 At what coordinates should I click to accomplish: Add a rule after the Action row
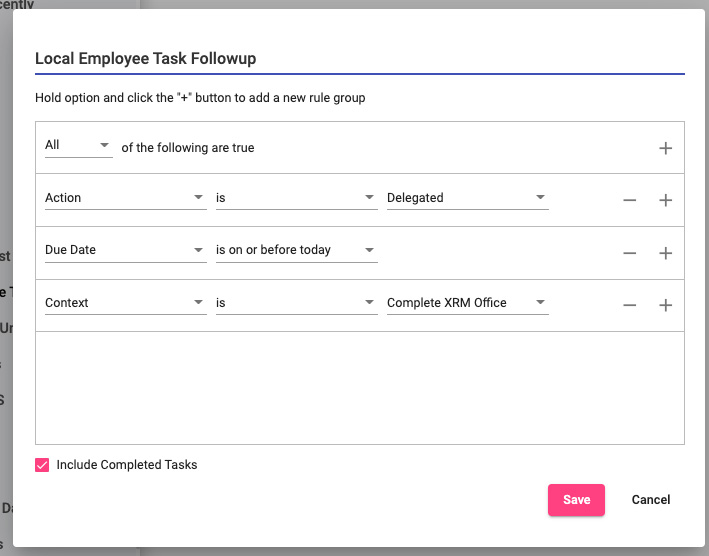pyautogui.click(x=665, y=200)
